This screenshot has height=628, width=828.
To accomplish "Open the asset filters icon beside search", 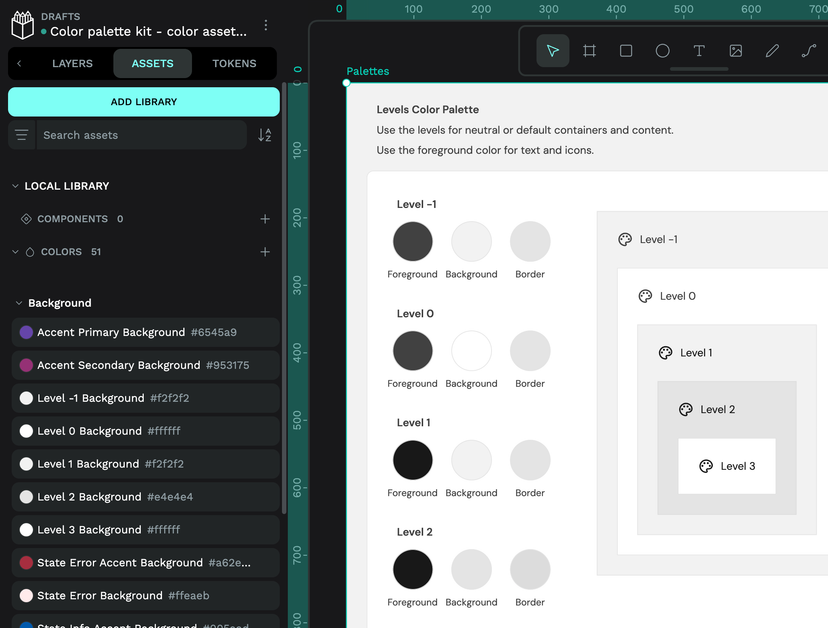I will point(21,134).
